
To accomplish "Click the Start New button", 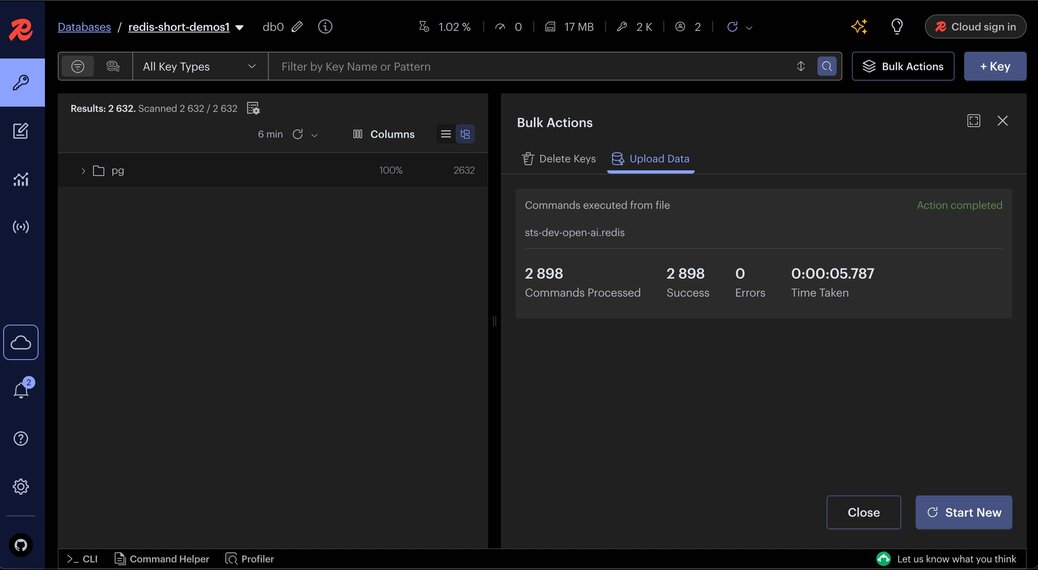I will pos(964,512).
